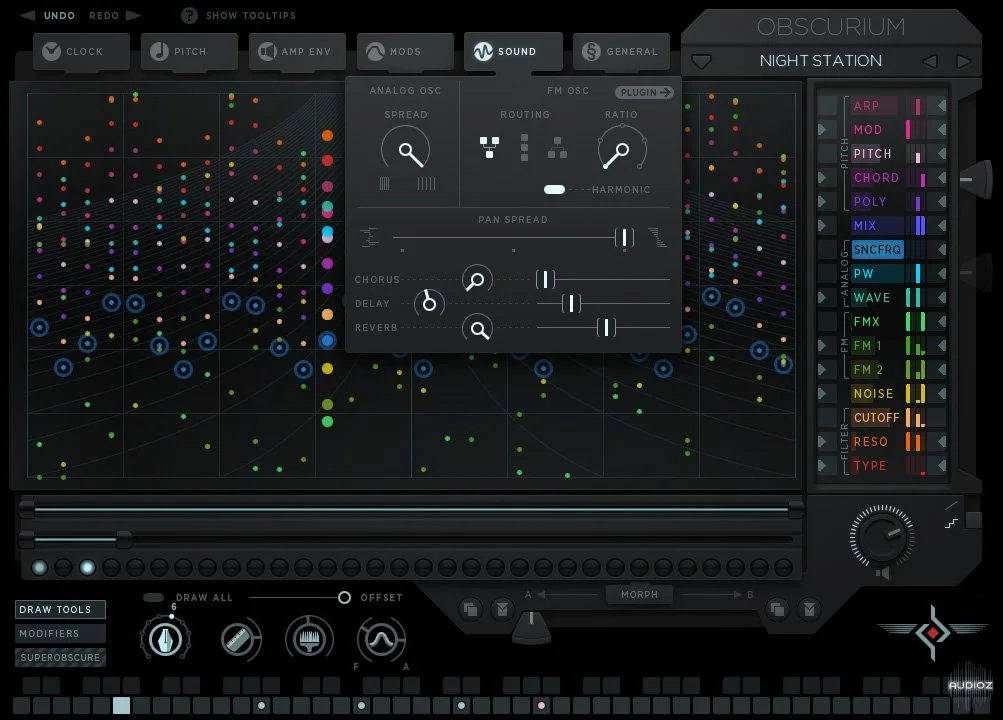Image resolution: width=1003 pixels, height=720 pixels.
Task: Select the pyramid FM routing icon
Action: coord(557,148)
